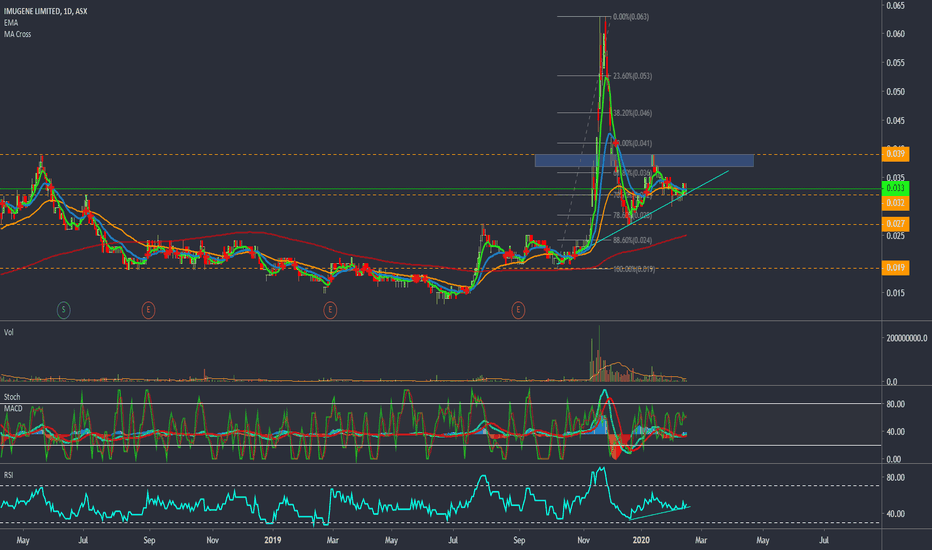Click the 0.060 tick on price axis
The image size is (932, 550).
pos(895,34)
